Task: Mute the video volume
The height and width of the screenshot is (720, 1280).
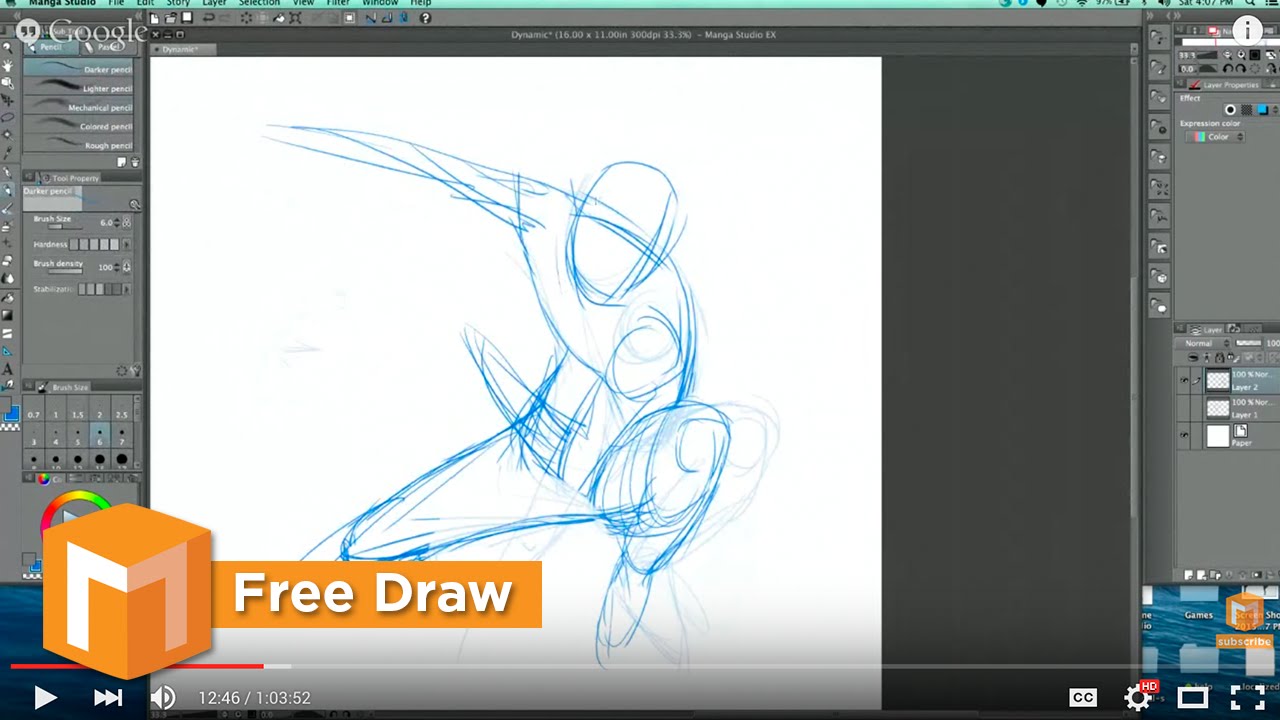Action: (x=163, y=697)
